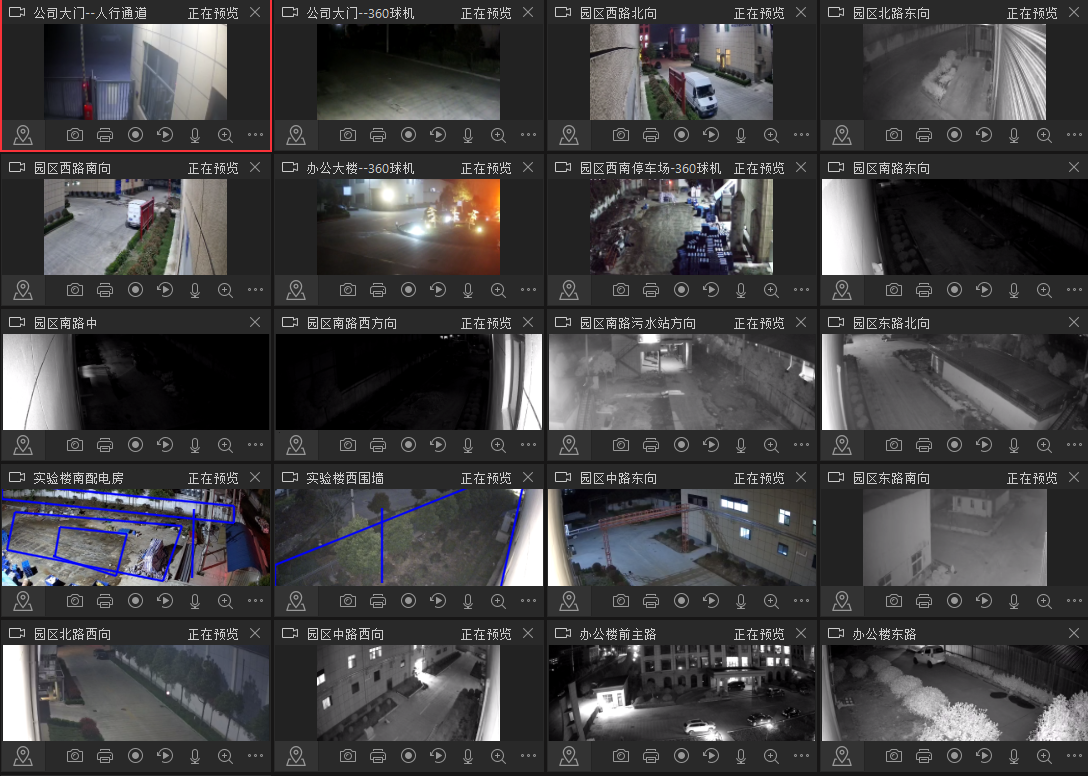Select the 办公大楼--360球机 video with fire glow
The height and width of the screenshot is (776, 1088).
(x=408, y=227)
